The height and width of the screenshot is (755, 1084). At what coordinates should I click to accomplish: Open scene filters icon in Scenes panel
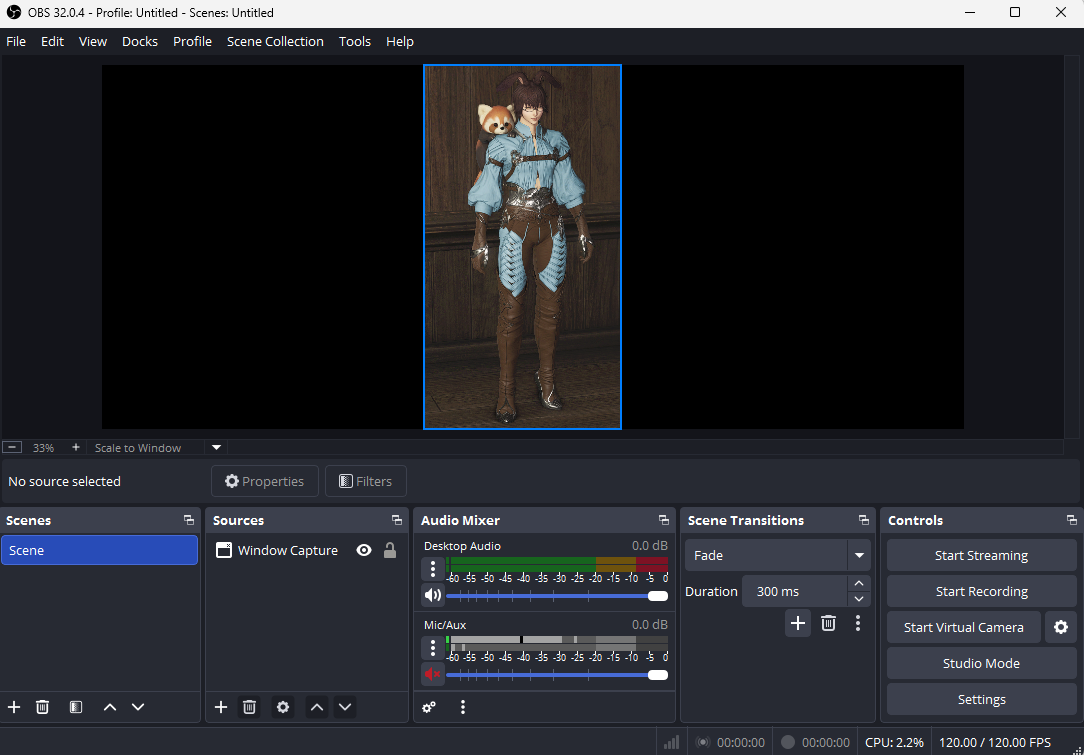pos(75,707)
